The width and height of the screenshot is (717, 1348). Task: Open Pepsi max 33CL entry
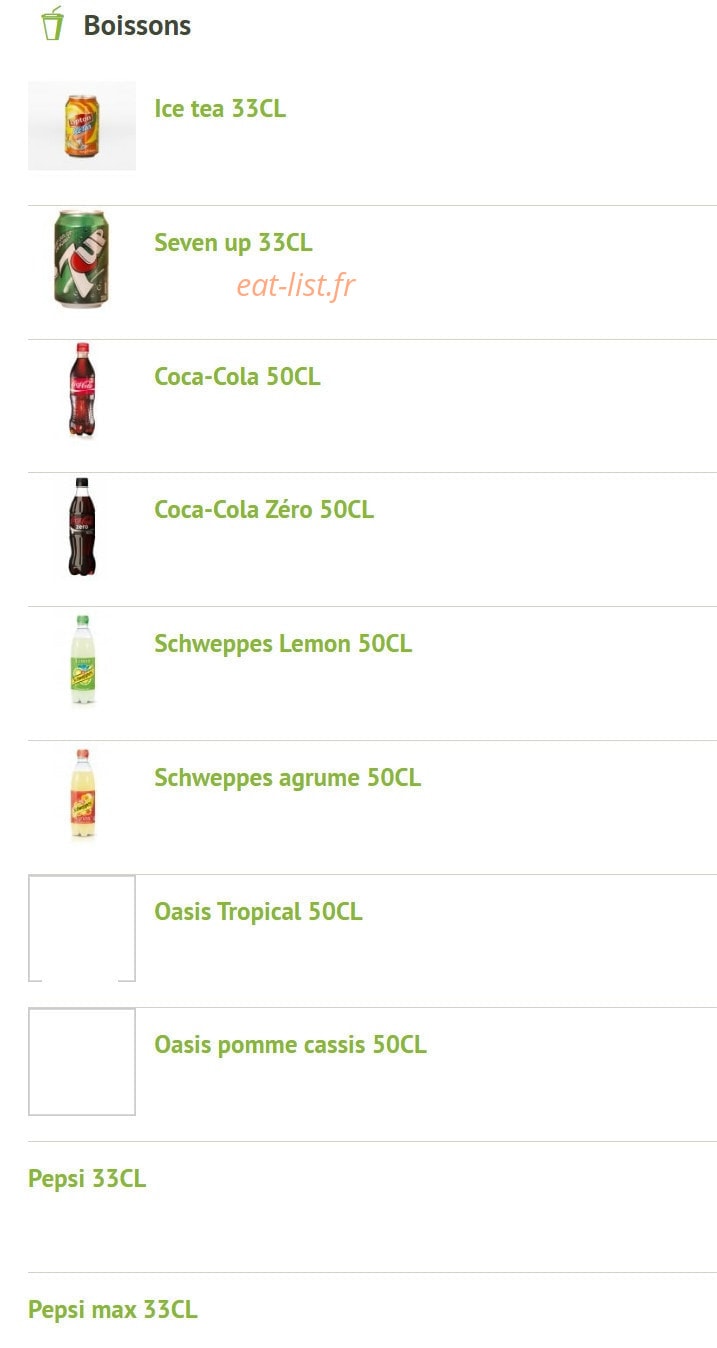pos(113,1310)
